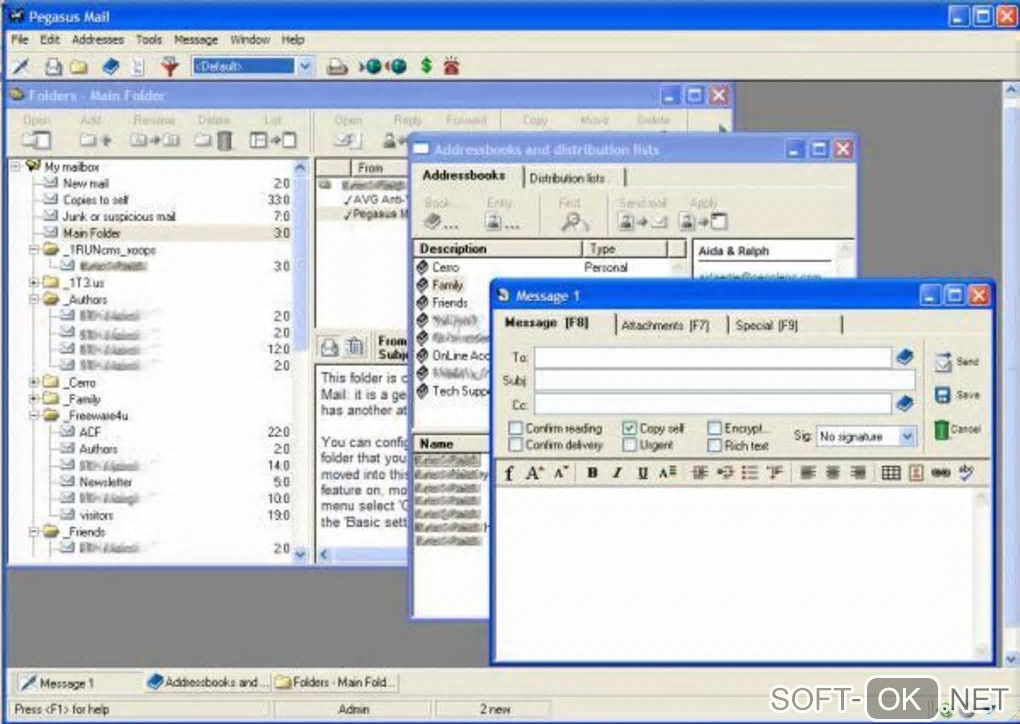Click the print icon in message preview pane
Screen dimensions: 1020x724
330,347
